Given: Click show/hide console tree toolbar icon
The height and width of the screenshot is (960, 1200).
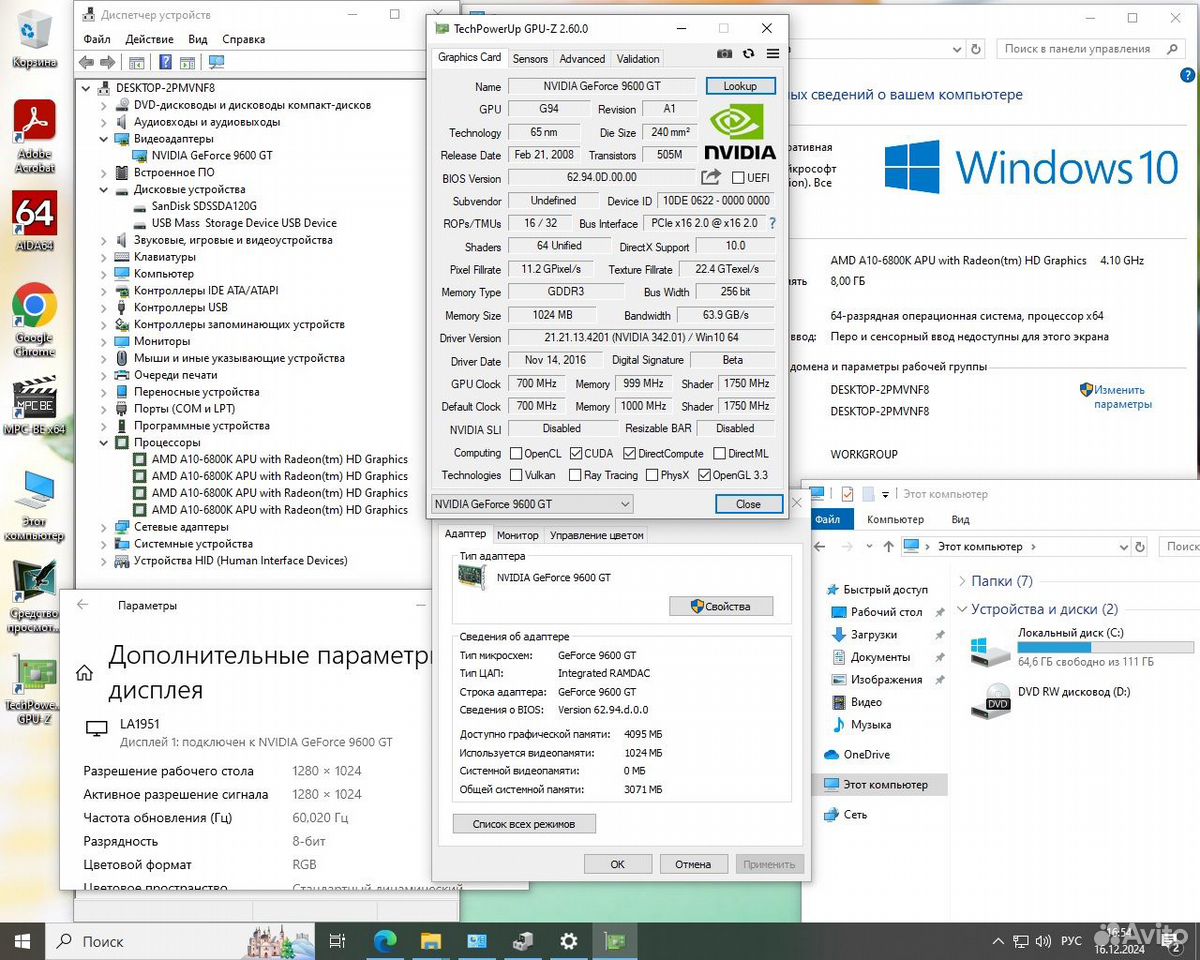Looking at the screenshot, I should (138, 62).
